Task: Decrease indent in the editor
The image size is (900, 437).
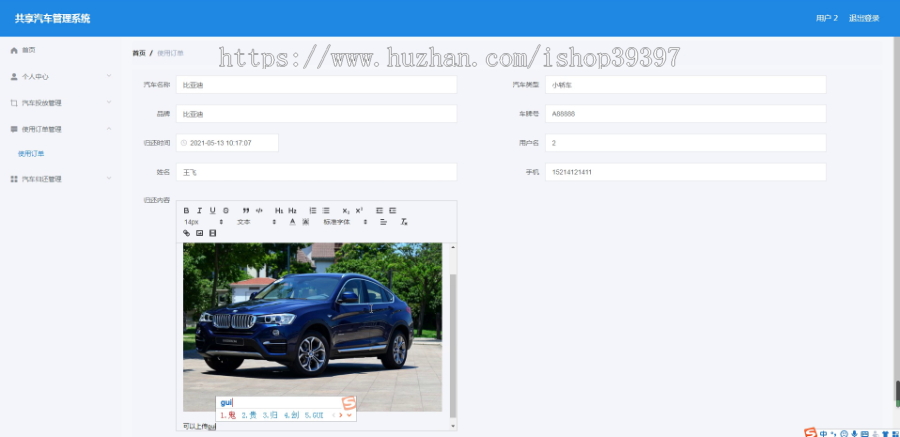Action: coord(379,211)
